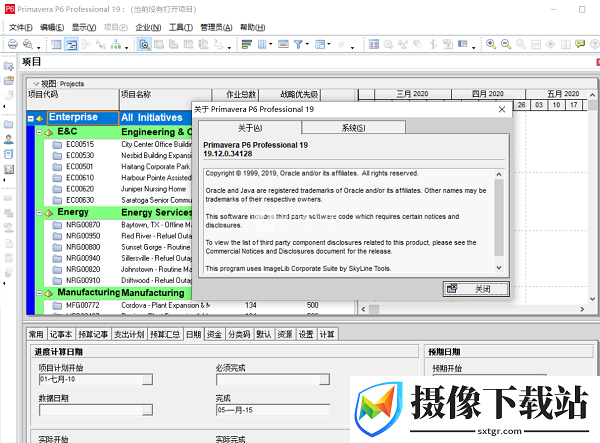This screenshot has width=600, height=443.
Task: Open the 显示(V) menu
Action: [84, 28]
